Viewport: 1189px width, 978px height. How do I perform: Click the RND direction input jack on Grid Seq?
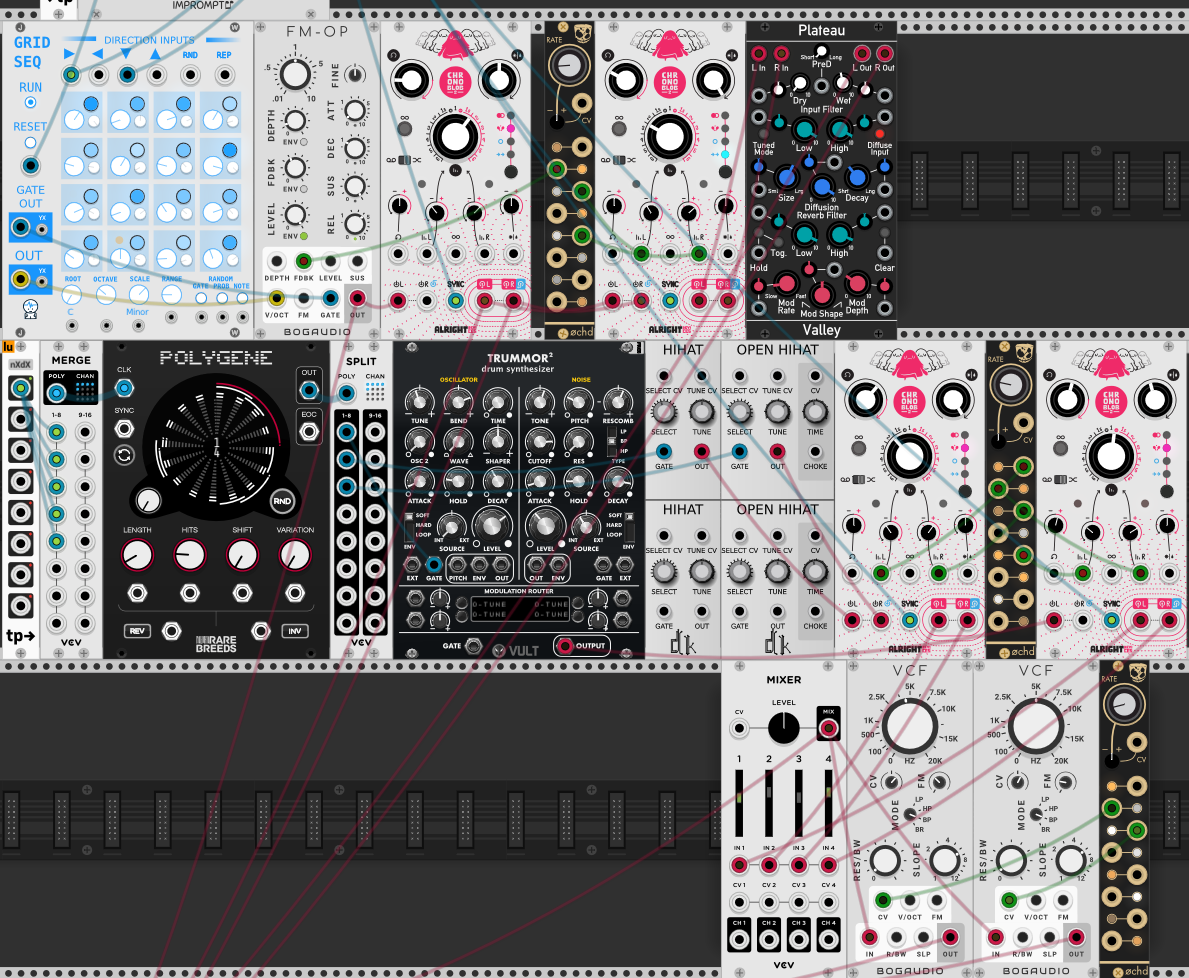click(190, 75)
